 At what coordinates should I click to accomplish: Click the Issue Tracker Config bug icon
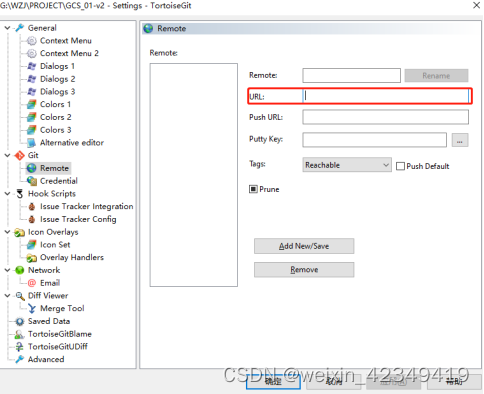coord(32,219)
